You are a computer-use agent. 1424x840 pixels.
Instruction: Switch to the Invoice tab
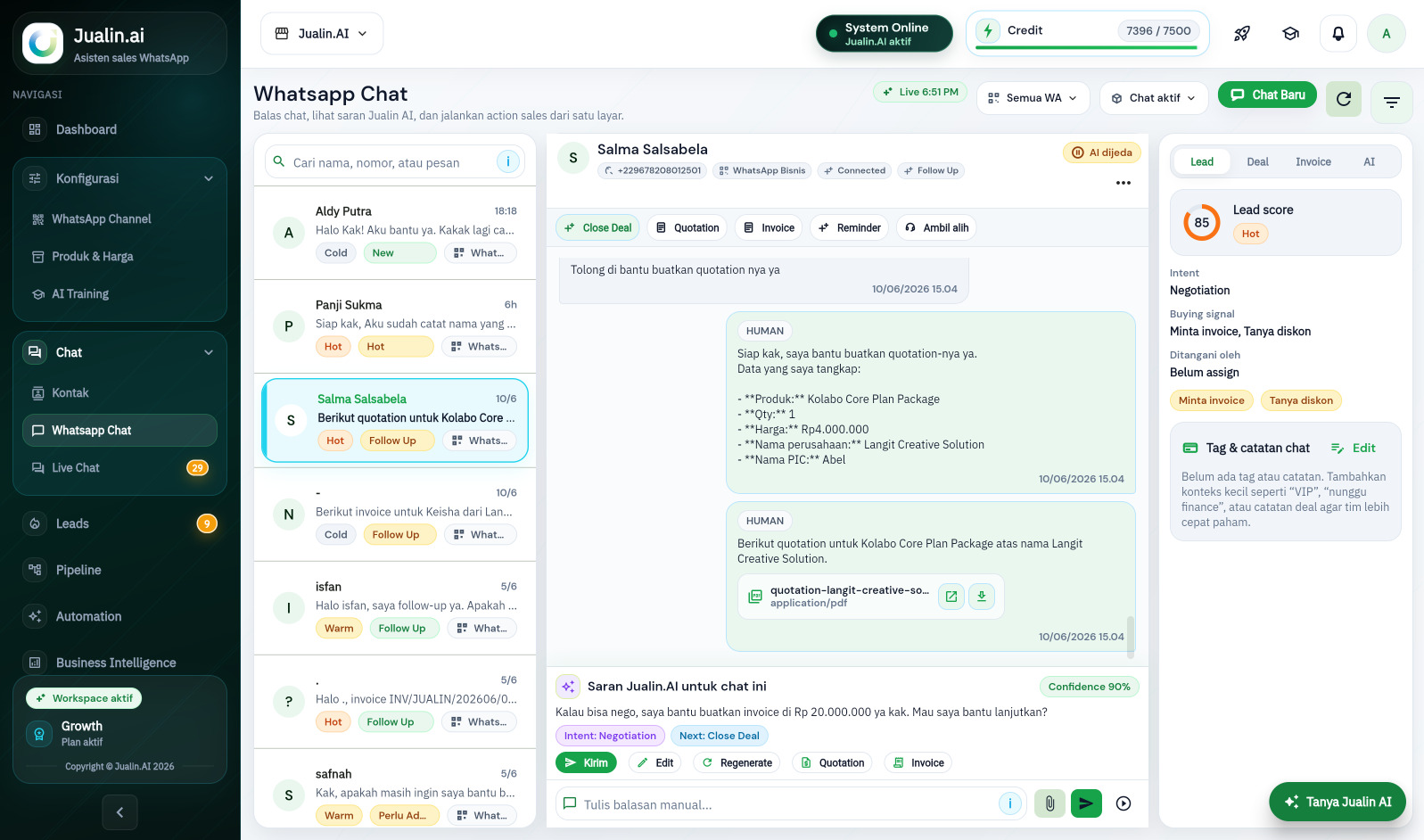pyautogui.click(x=1313, y=161)
